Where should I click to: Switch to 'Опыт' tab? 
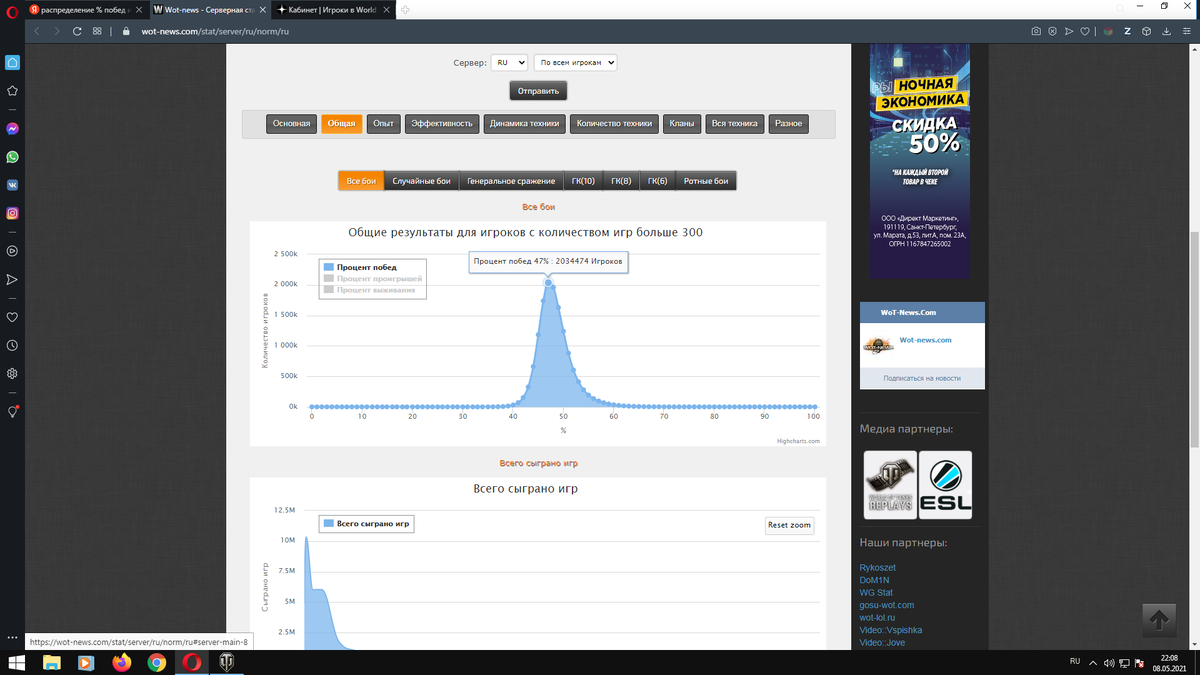383,124
